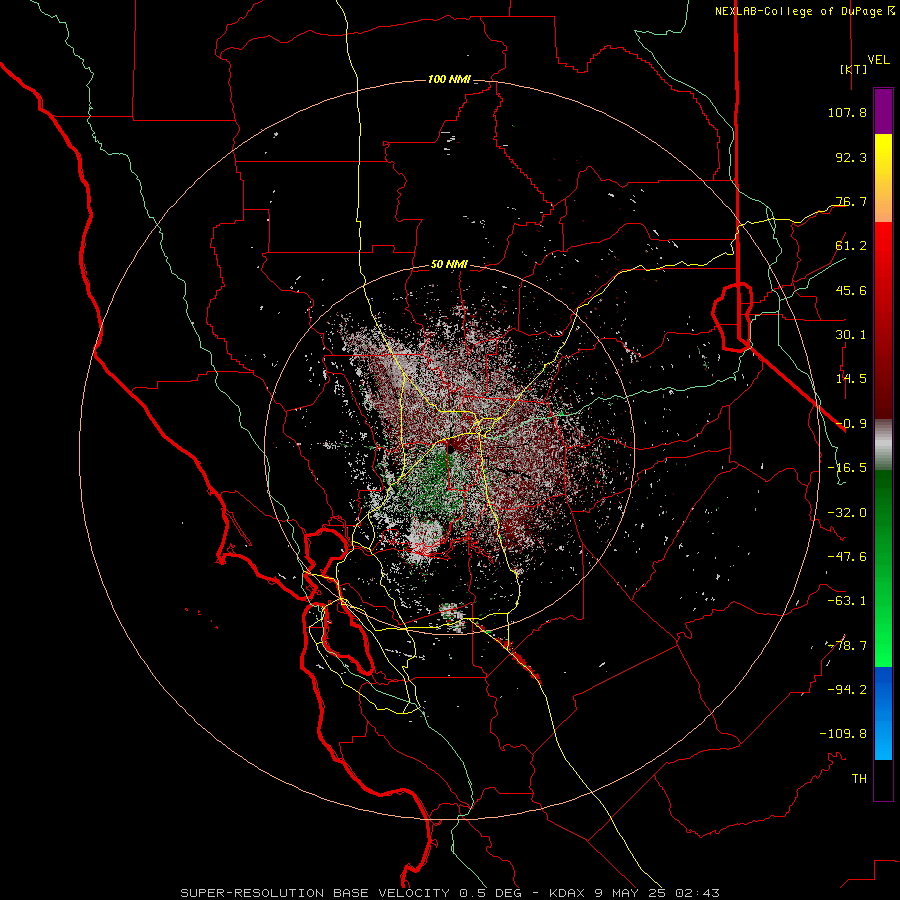The width and height of the screenshot is (900, 900).
Task: Click the -0.9 velocity scale value
Action: pos(851,424)
